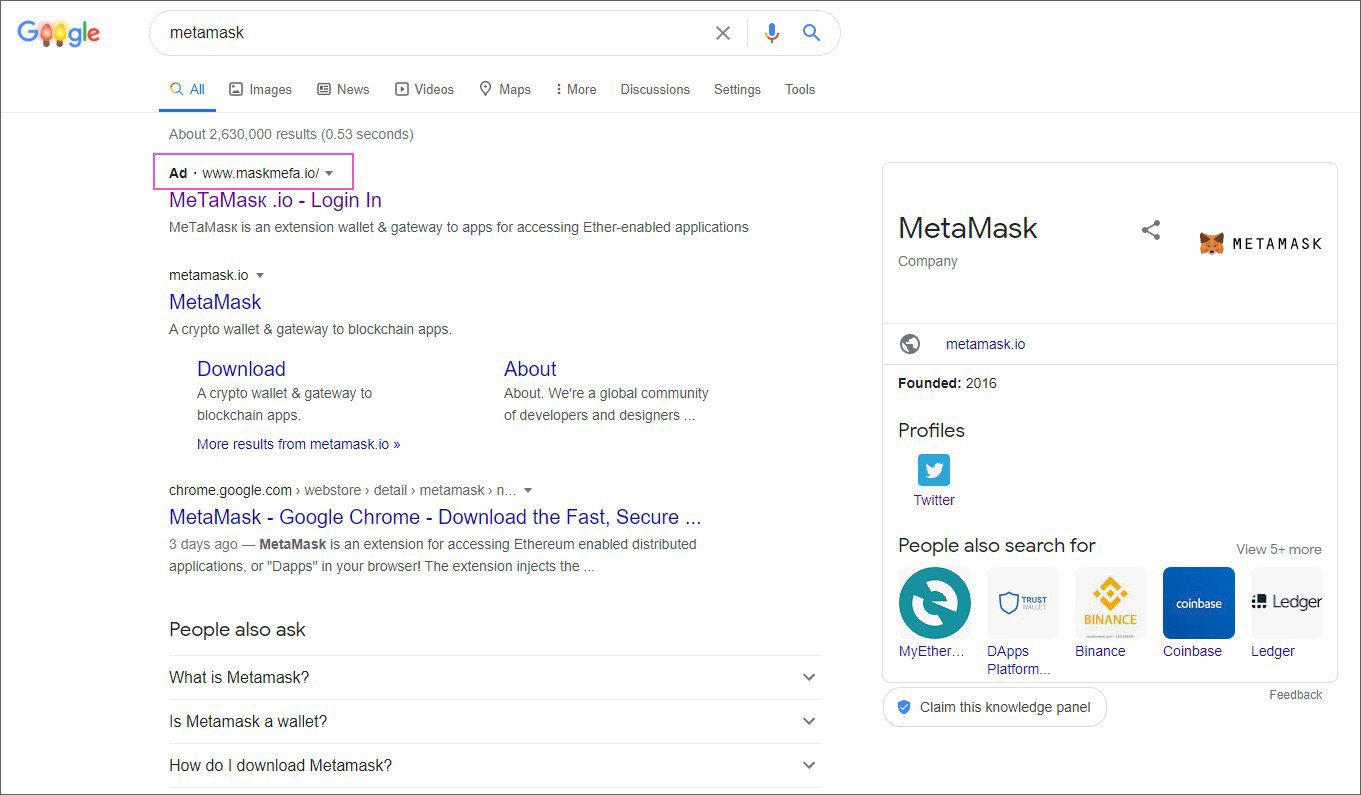Open the dropdown arrow beside metamask.io URL
Screen dimensions: 1361x795
click(260, 275)
